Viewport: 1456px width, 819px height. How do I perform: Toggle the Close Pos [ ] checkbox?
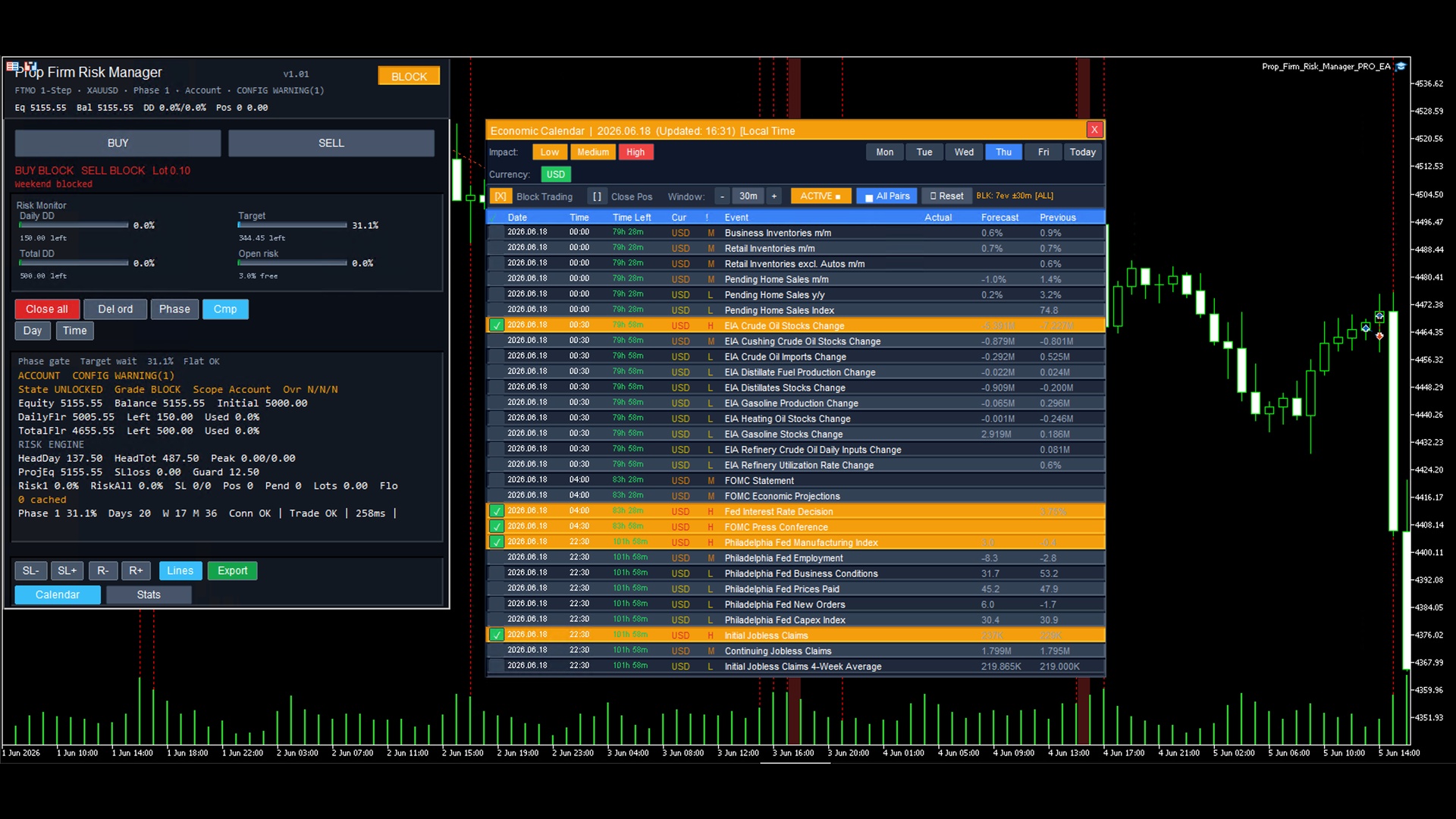[597, 196]
